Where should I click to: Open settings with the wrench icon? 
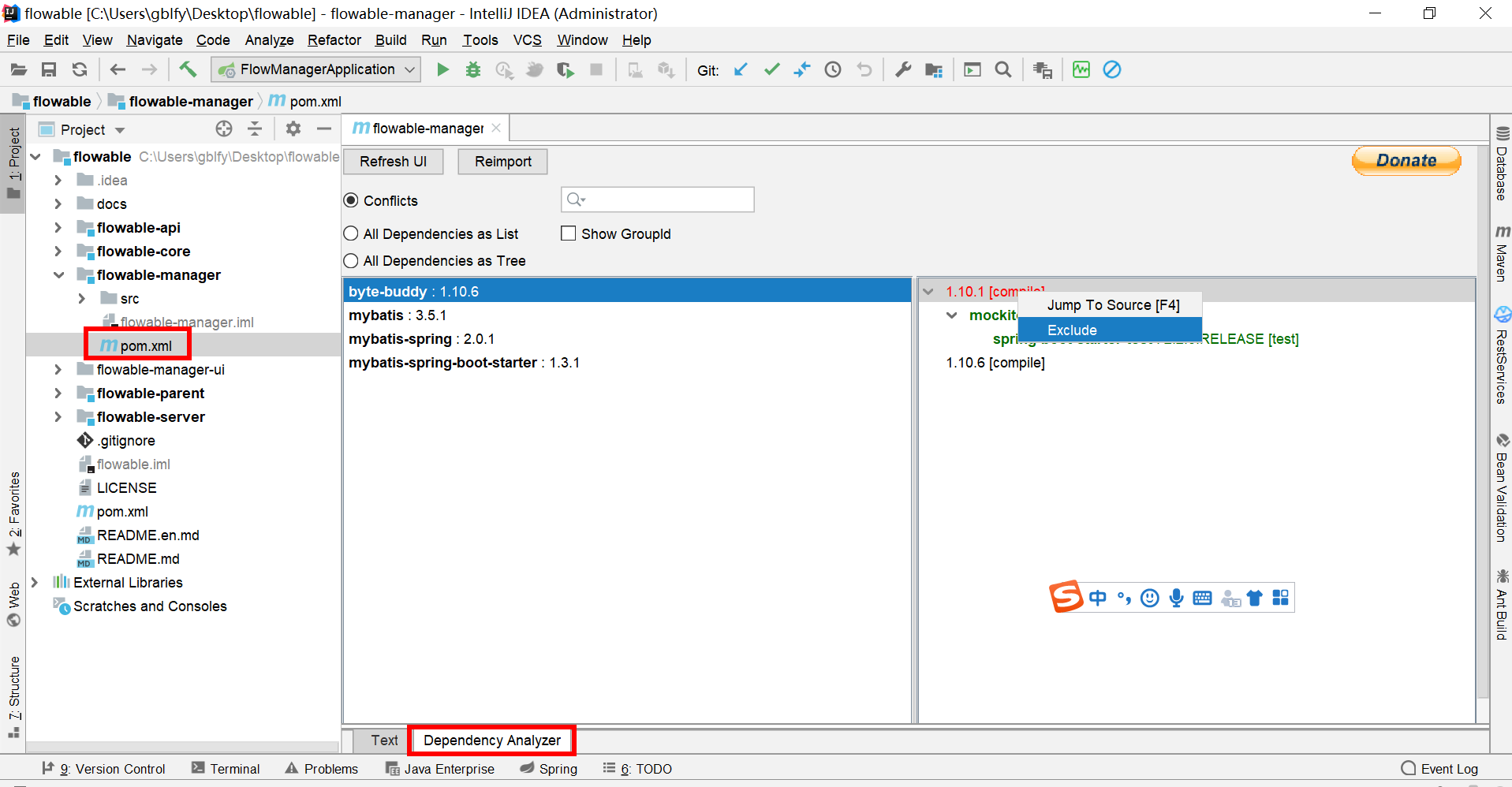click(x=903, y=69)
